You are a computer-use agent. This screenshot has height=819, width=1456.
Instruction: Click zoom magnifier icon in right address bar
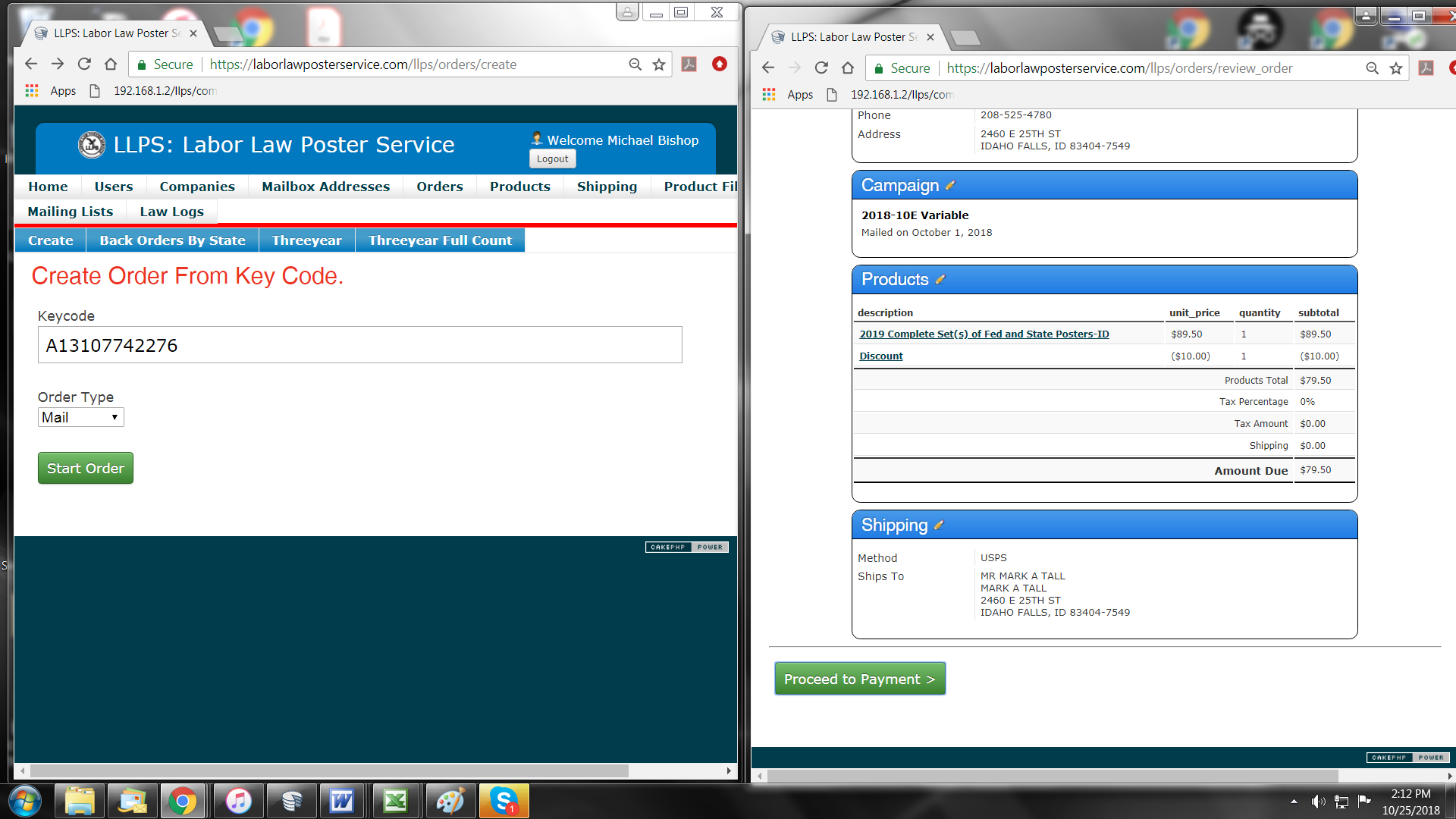pyautogui.click(x=1372, y=68)
